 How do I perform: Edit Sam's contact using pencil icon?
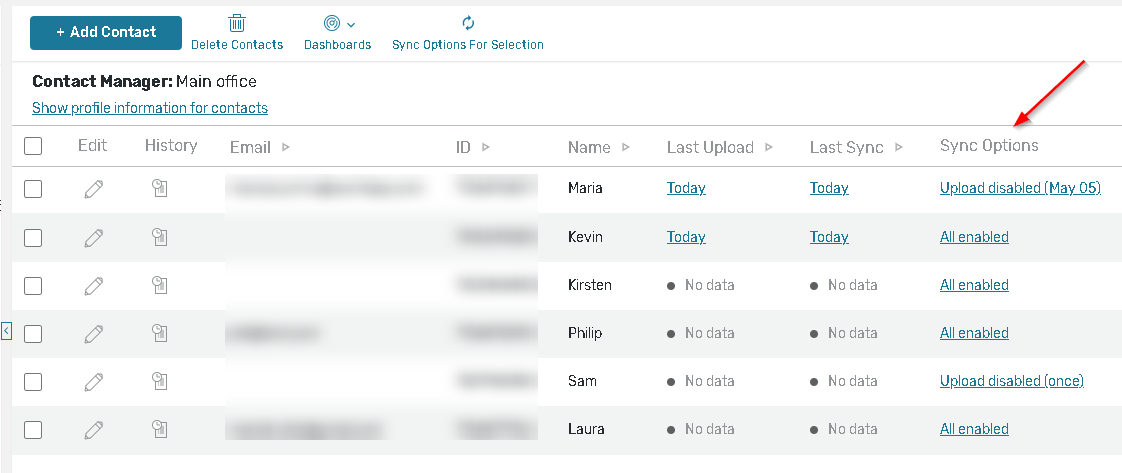[x=94, y=381]
